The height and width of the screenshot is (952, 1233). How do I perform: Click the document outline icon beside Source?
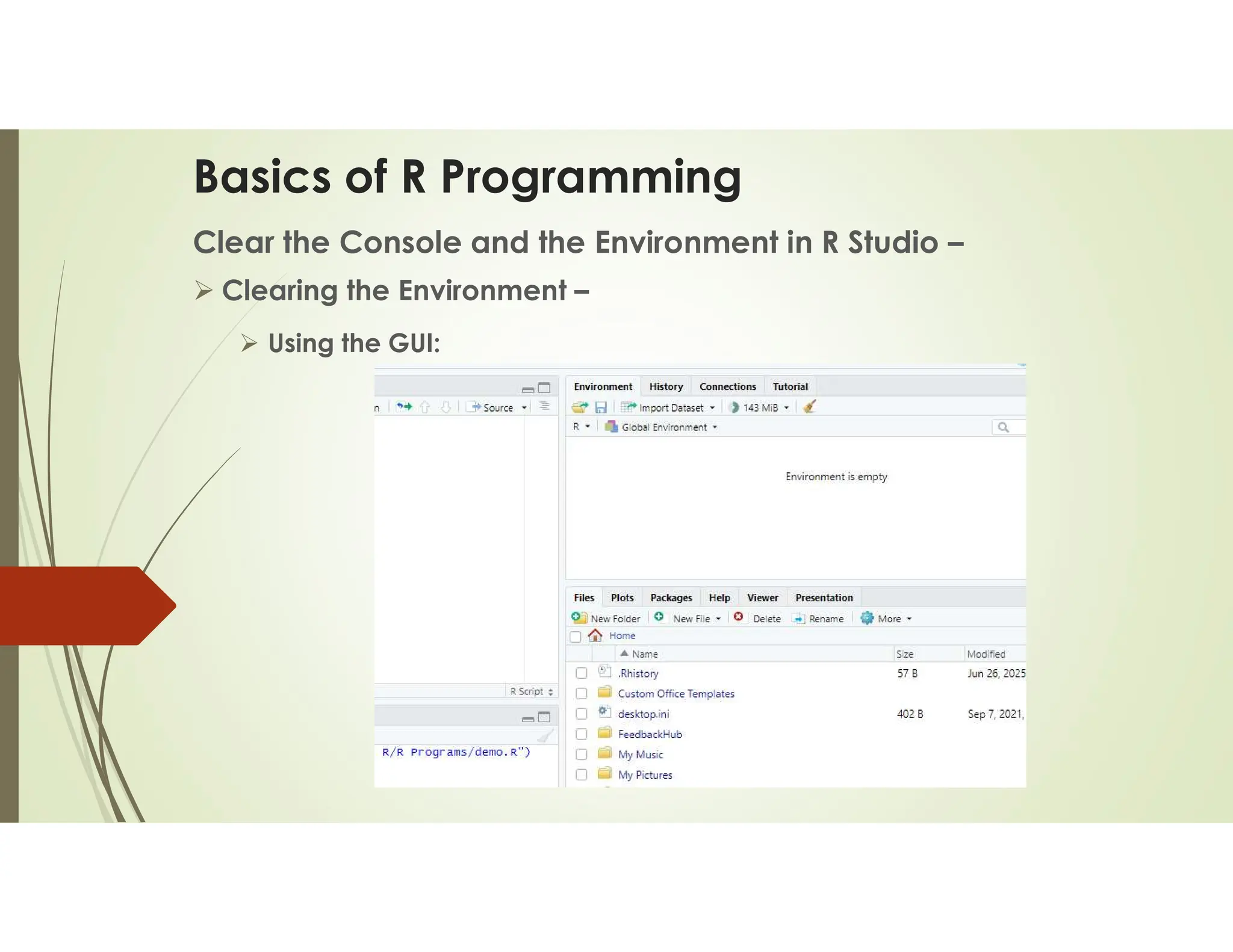pyautogui.click(x=544, y=406)
